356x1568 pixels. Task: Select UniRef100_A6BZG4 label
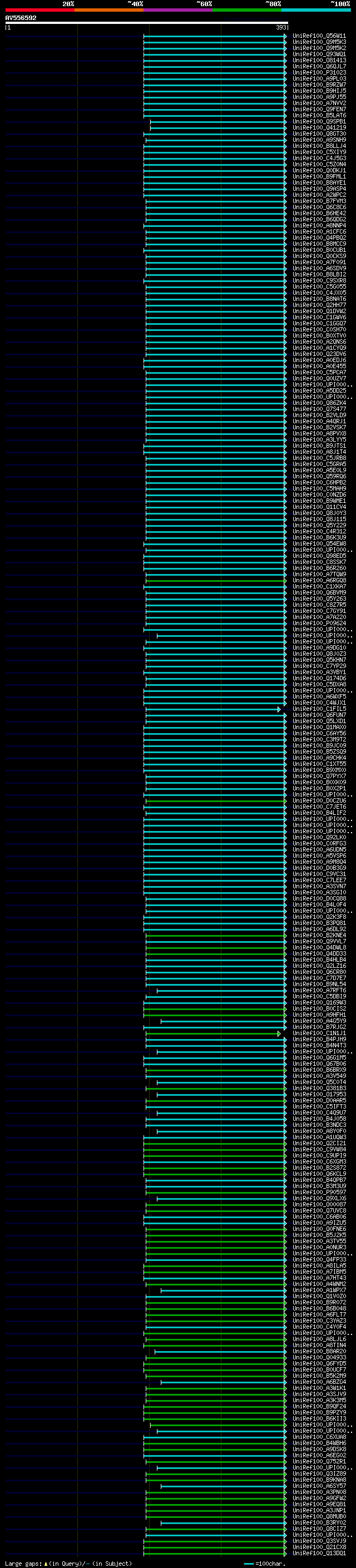[319, 1382]
